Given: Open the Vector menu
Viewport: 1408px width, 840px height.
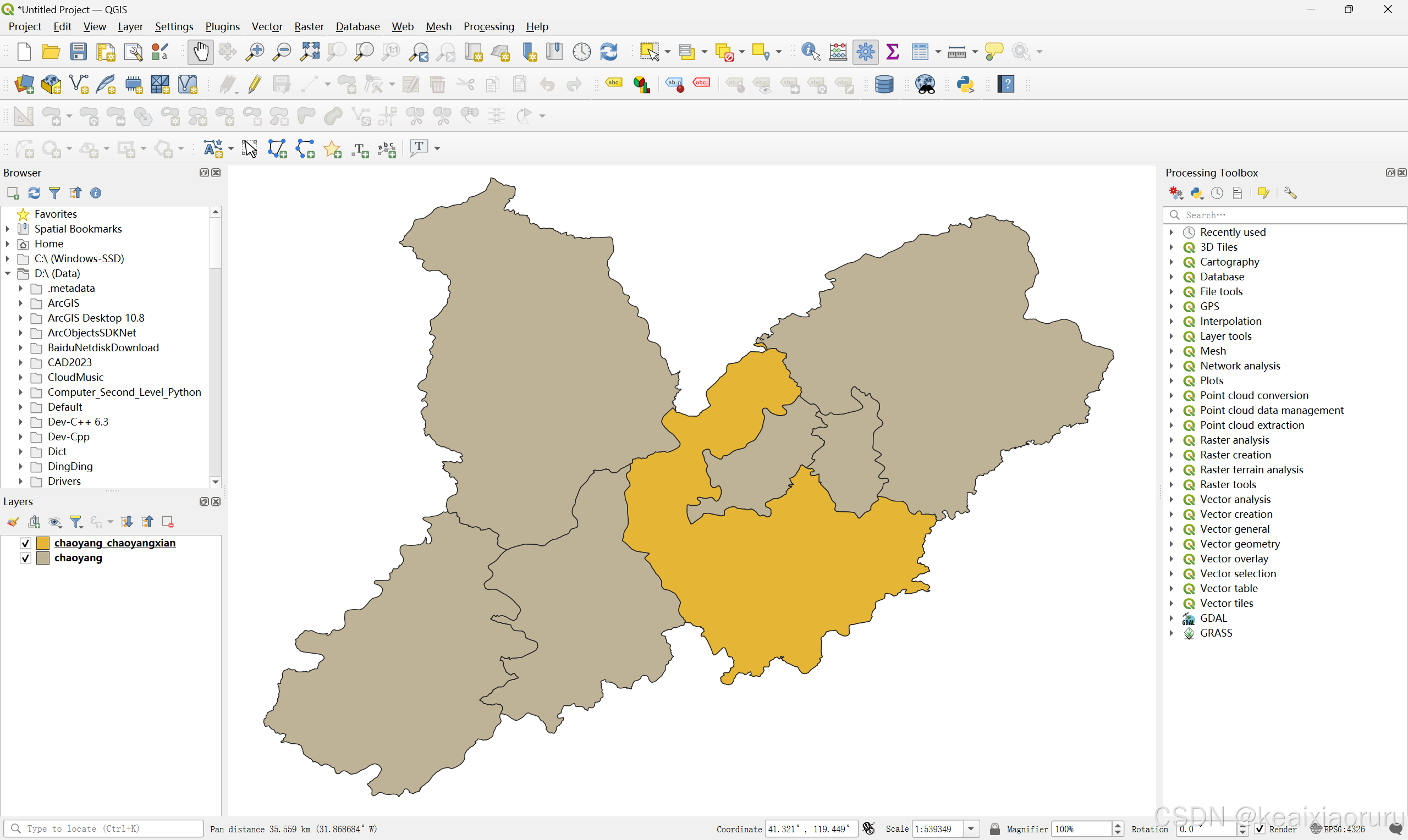Looking at the screenshot, I should click(x=267, y=26).
